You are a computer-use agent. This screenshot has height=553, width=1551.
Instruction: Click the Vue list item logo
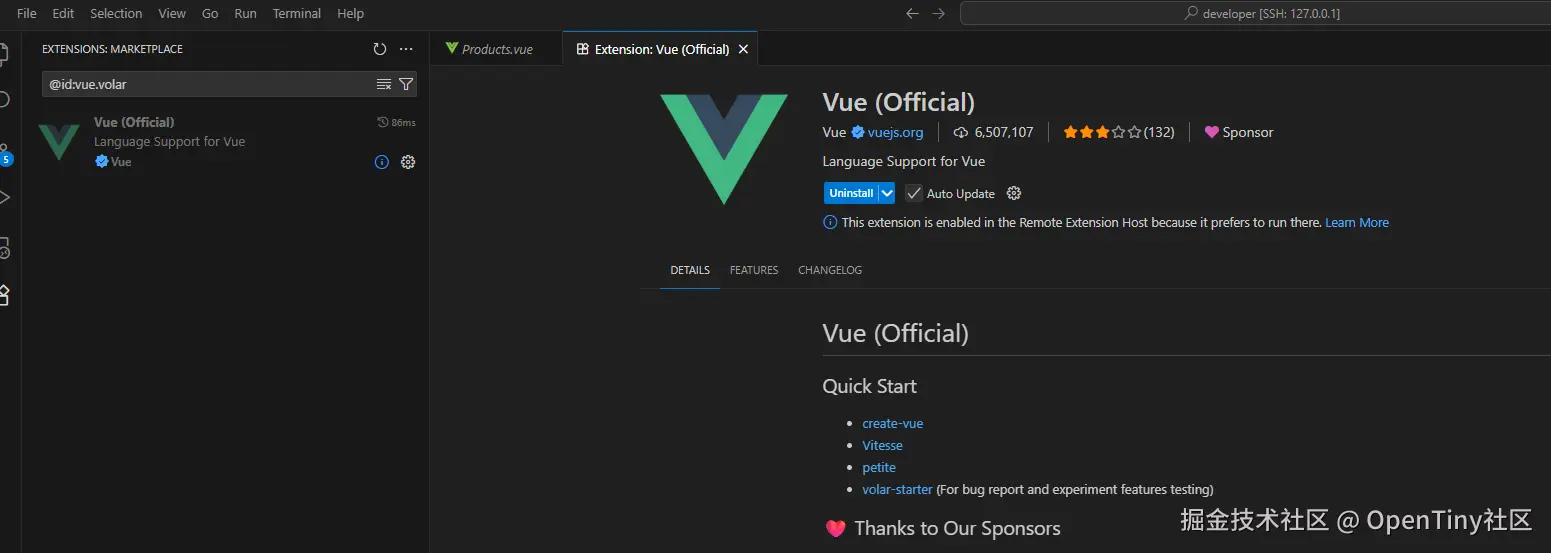[59, 142]
